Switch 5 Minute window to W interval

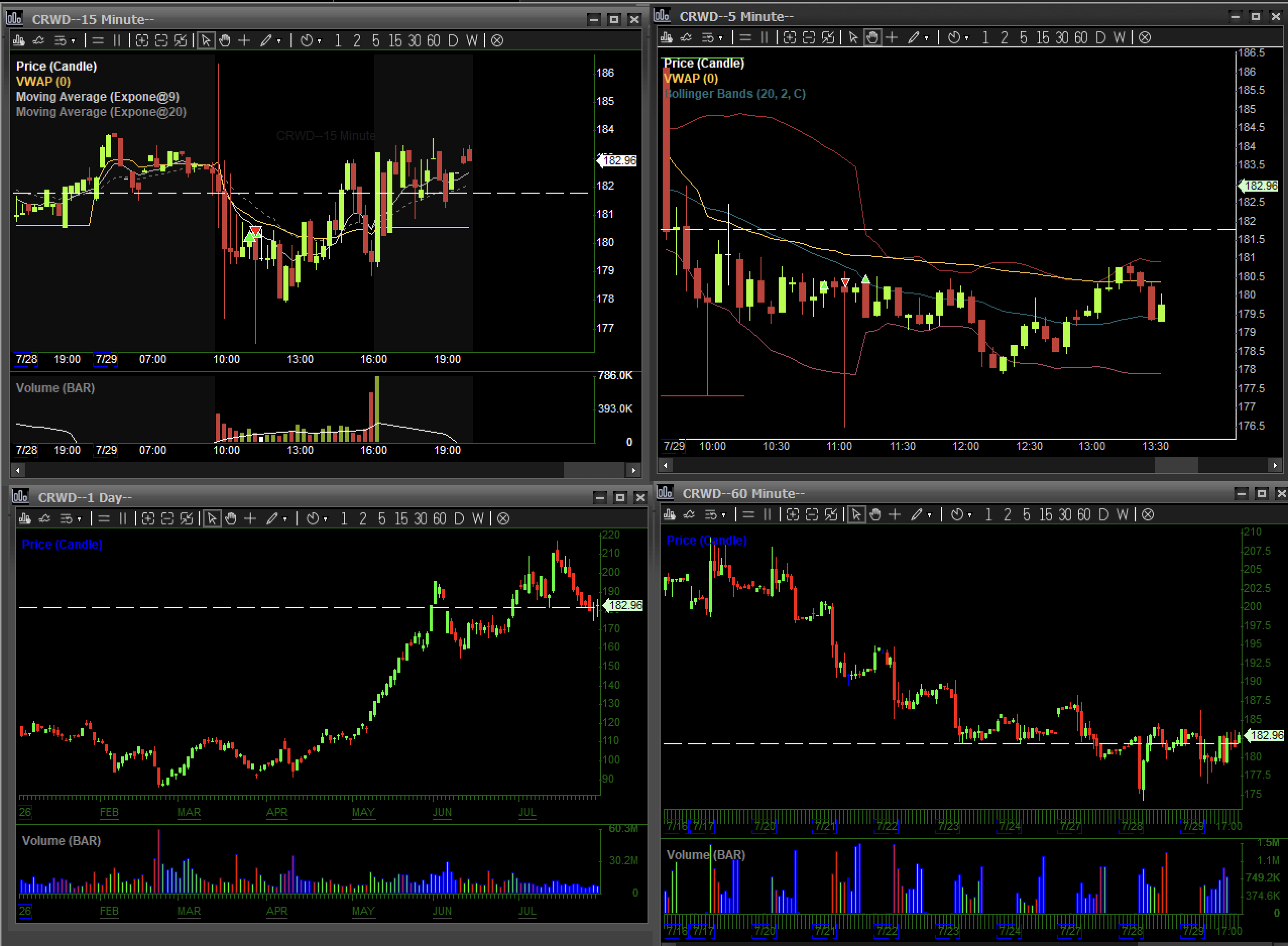[1120, 38]
